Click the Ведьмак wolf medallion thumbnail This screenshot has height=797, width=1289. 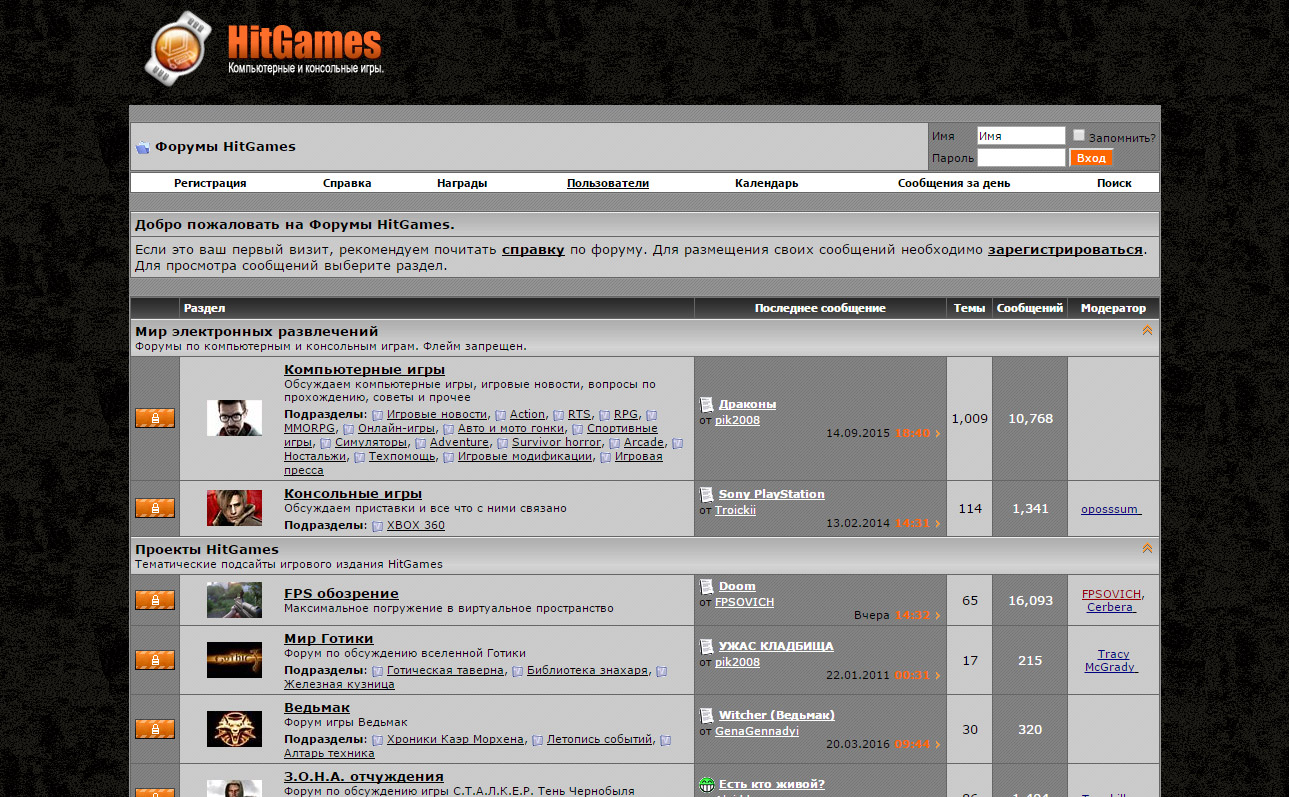click(234, 729)
